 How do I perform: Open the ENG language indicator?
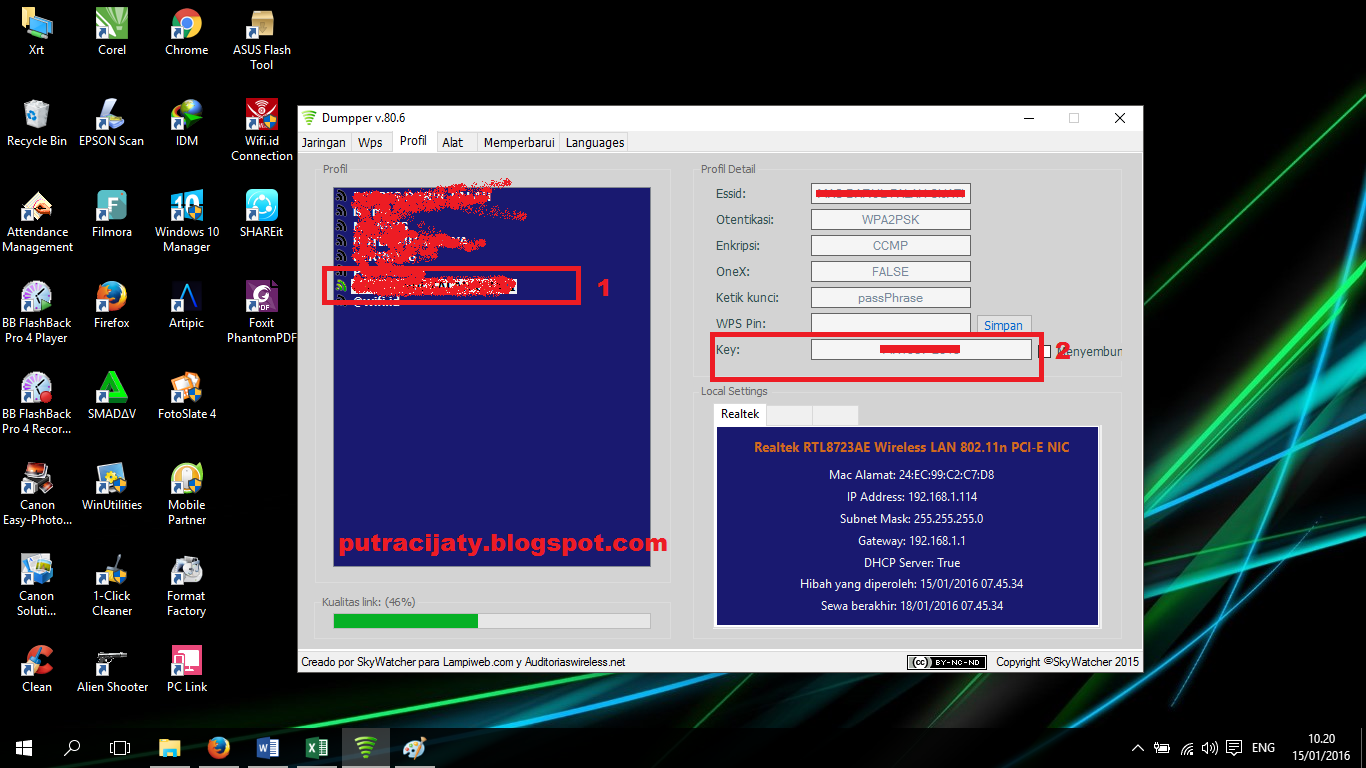(1264, 748)
